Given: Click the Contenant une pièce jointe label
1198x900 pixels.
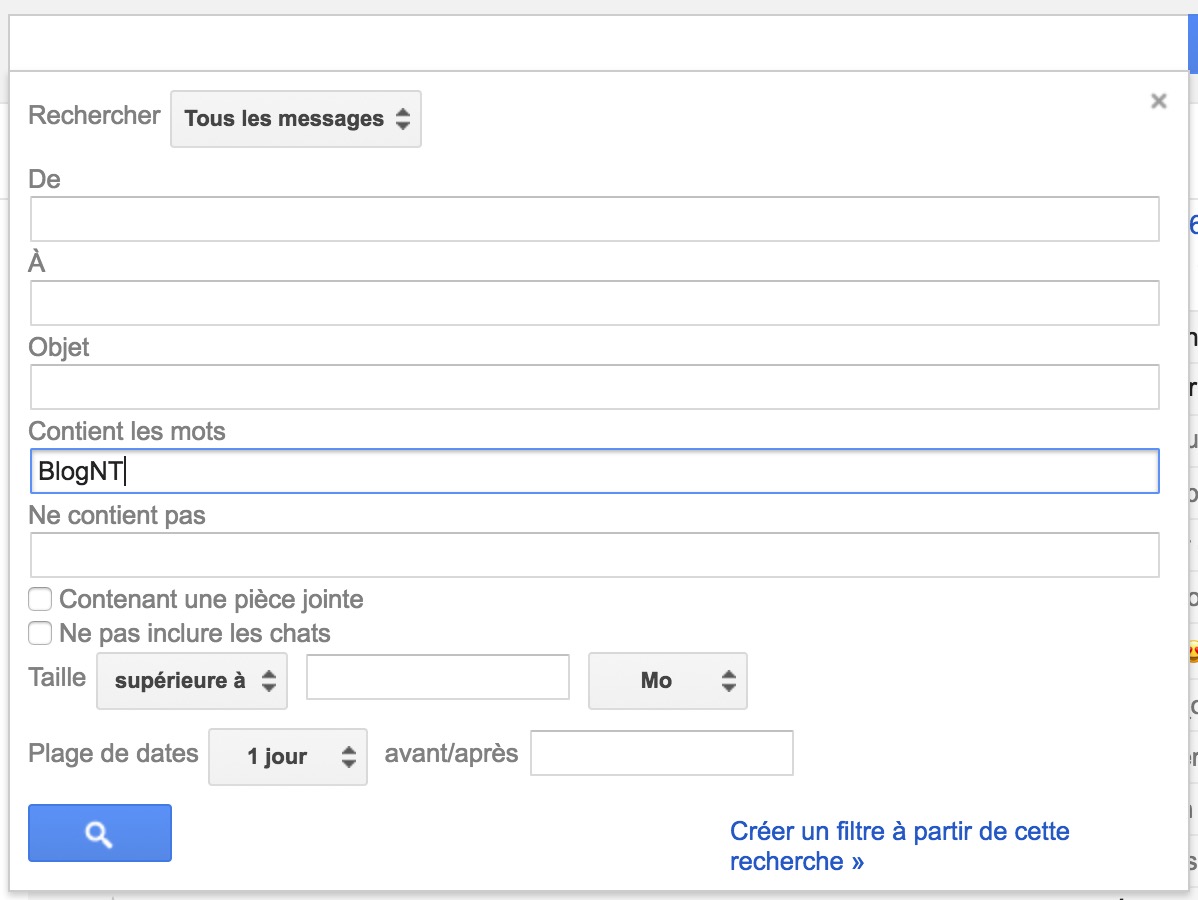Looking at the screenshot, I should [211, 599].
